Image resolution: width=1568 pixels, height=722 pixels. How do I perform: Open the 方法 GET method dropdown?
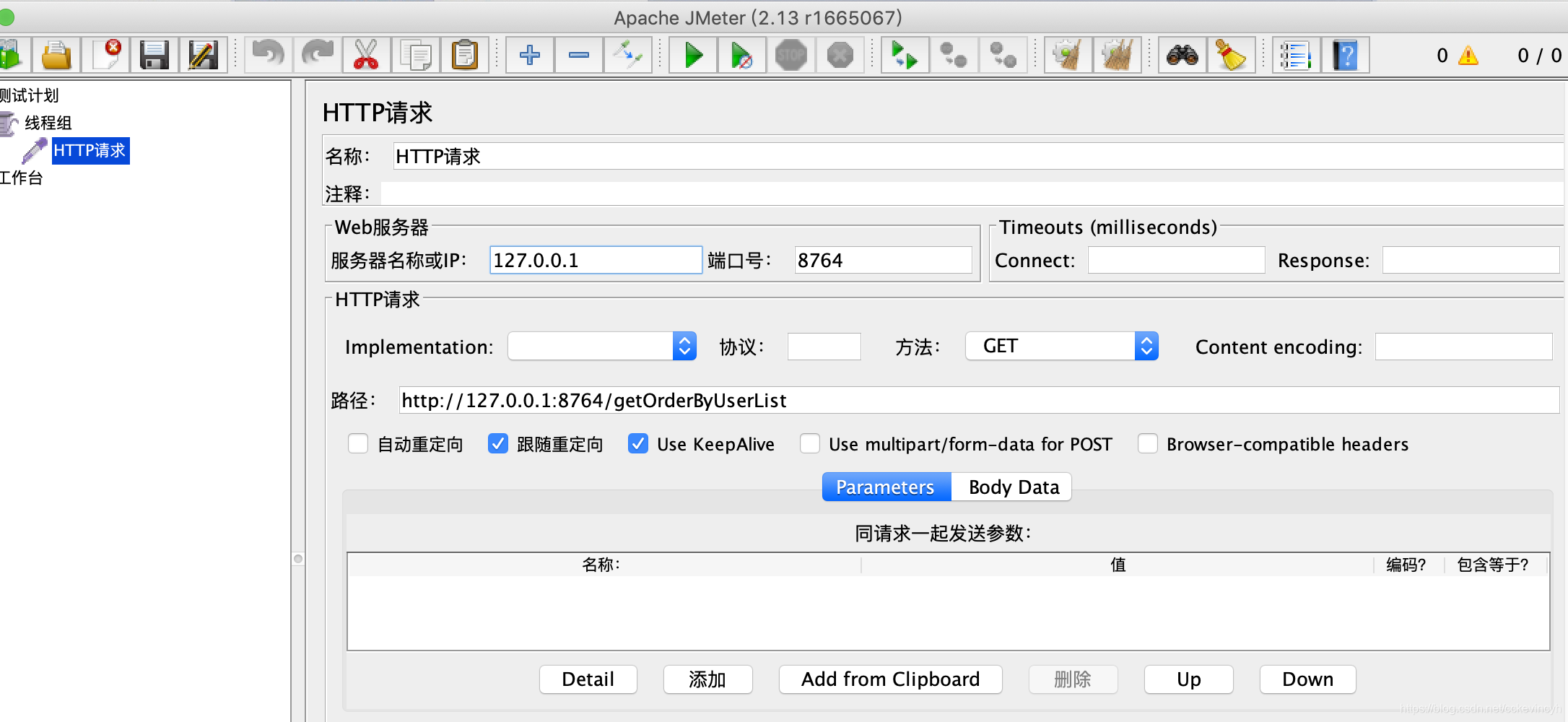(1062, 346)
